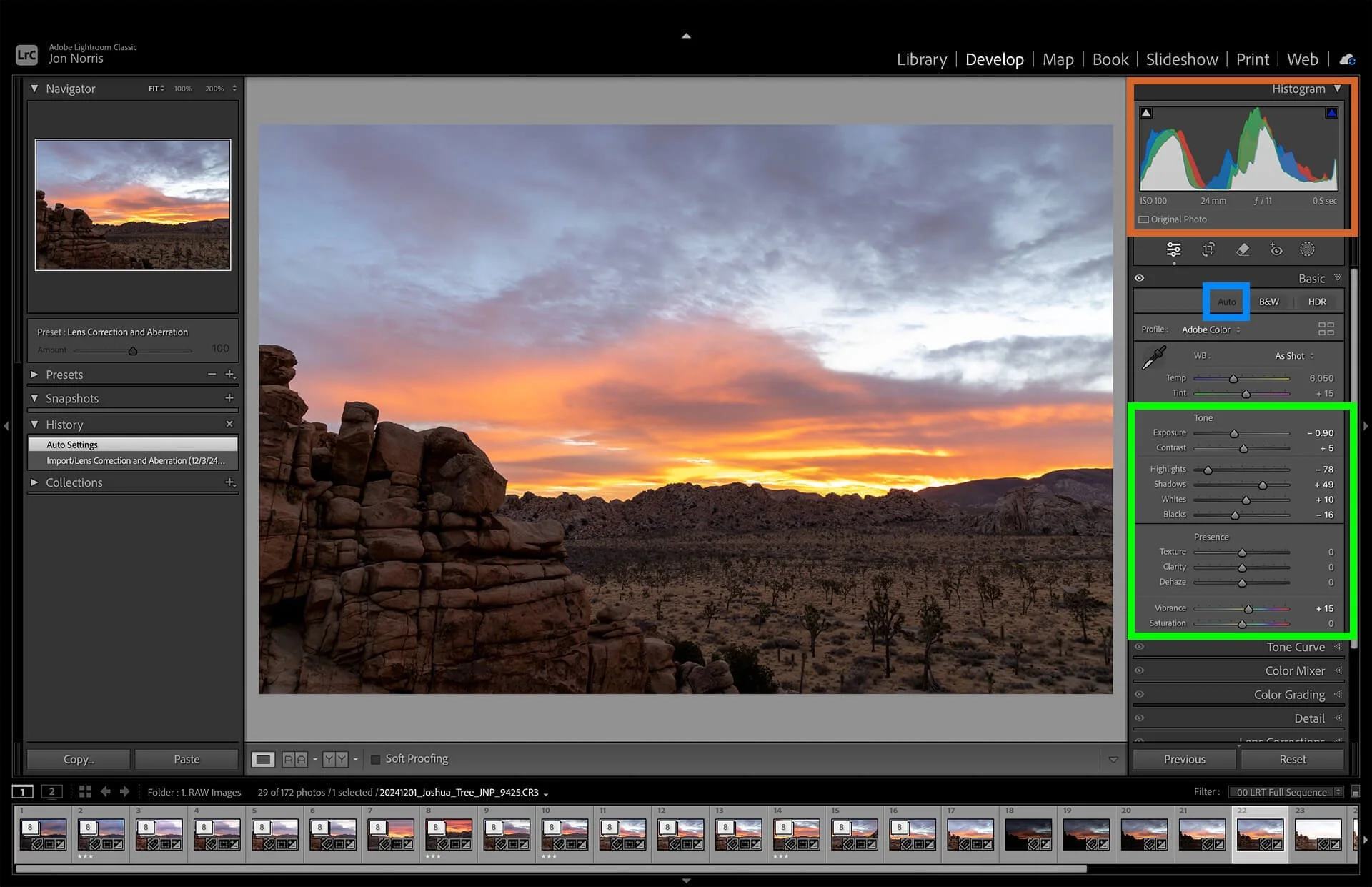1372x887 pixels.
Task: Switch to grid view in filmstrip bar
Action: (x=85, y=791)
